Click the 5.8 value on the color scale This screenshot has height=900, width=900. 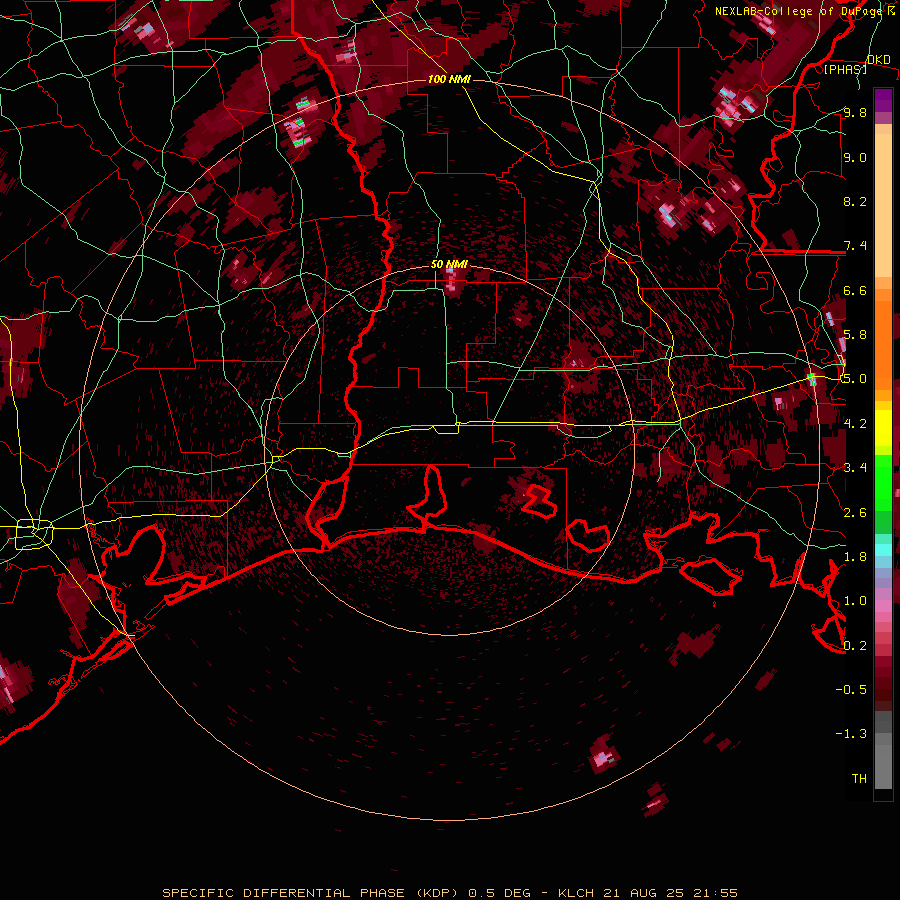[x=855, y=335]
